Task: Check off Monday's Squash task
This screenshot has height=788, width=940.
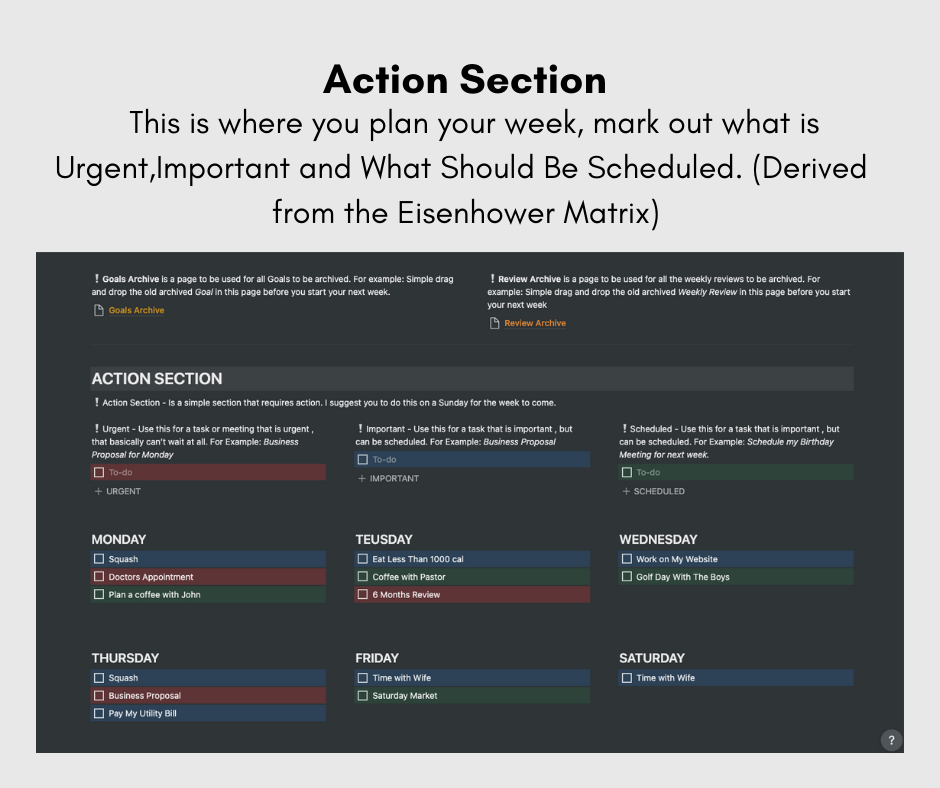Action: pyautogui.click(x=99, y=560)
